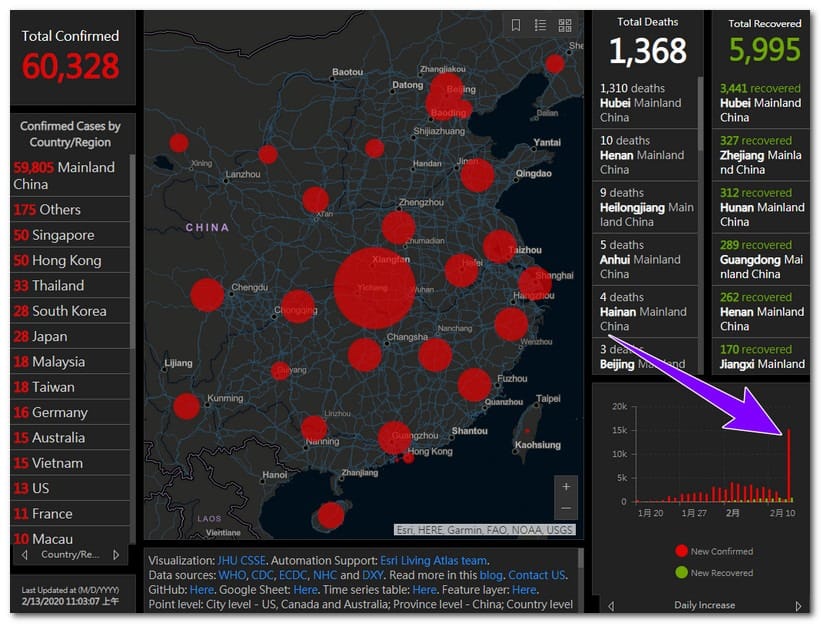The image size is (821, 624).
Task: Open the Google Sheet Here link
Action: coord(305,590)
